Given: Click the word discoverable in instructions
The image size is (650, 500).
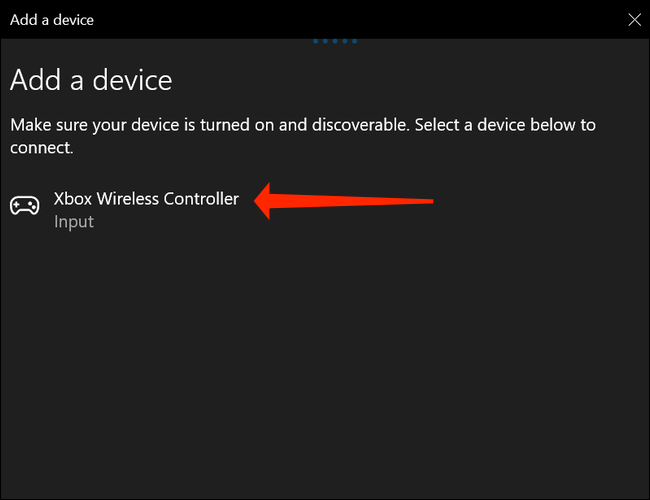Looking at the screenshot, I should [360, 125].
